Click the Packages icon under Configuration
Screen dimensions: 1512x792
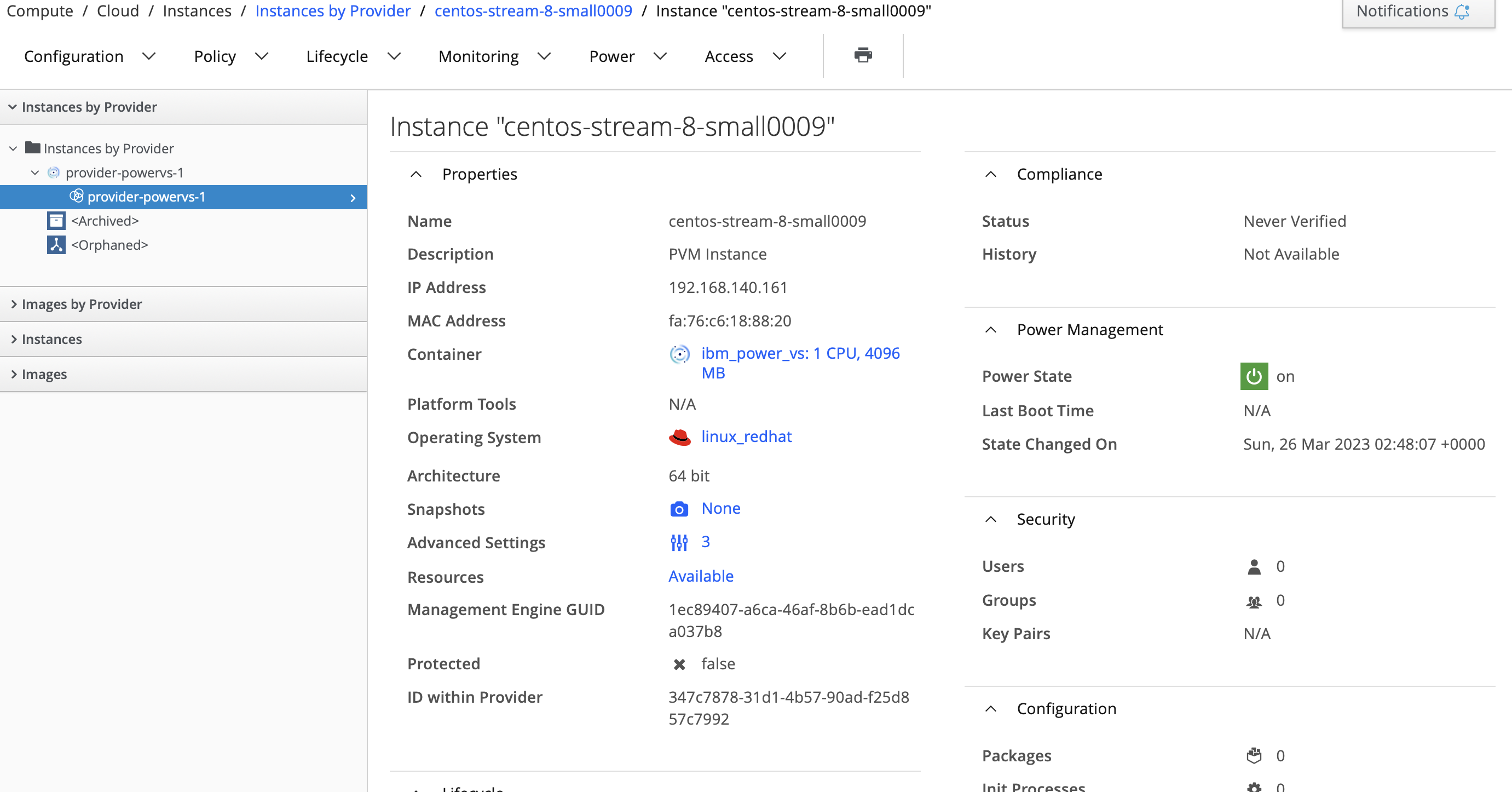[x=1254, y=756]
